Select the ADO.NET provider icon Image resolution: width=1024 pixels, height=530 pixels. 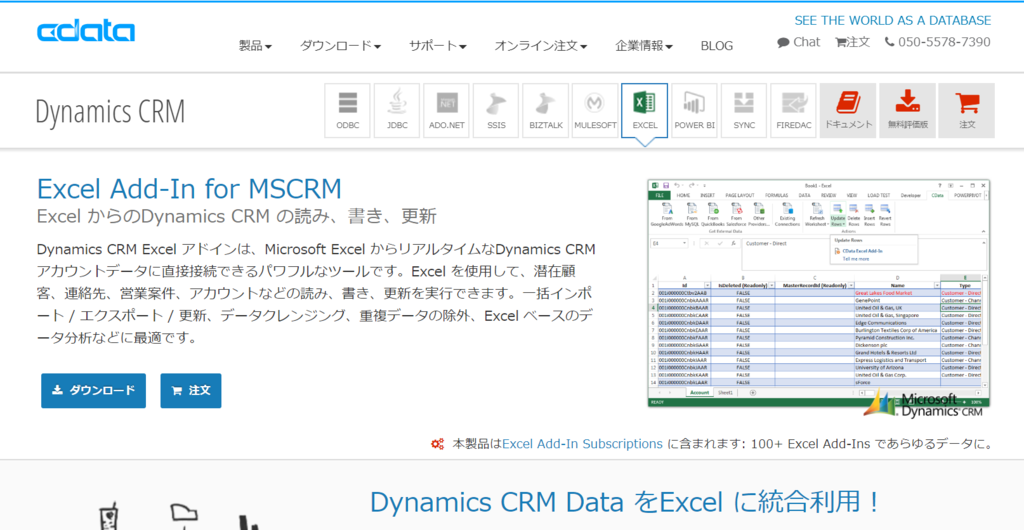tap(447, 110)
